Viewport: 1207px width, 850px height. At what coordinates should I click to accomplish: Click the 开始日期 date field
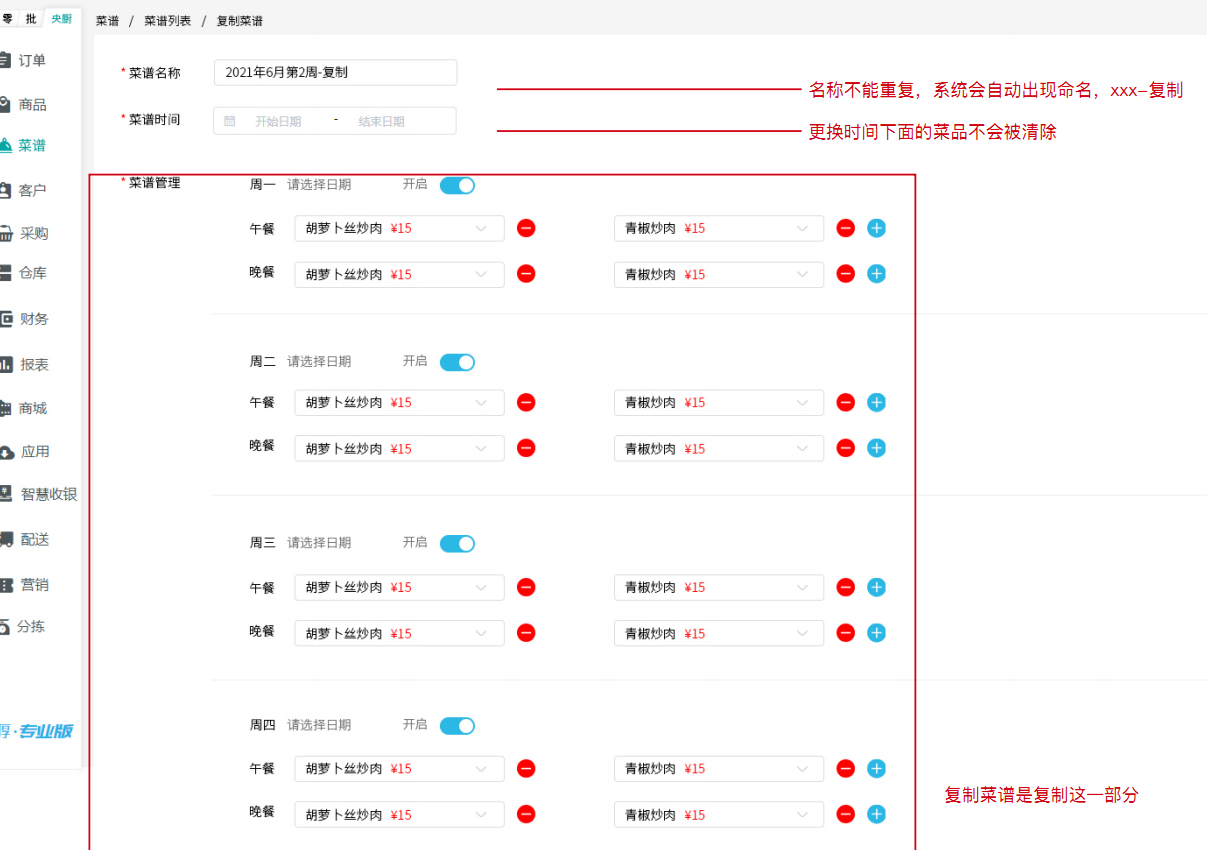click(278, 121)
